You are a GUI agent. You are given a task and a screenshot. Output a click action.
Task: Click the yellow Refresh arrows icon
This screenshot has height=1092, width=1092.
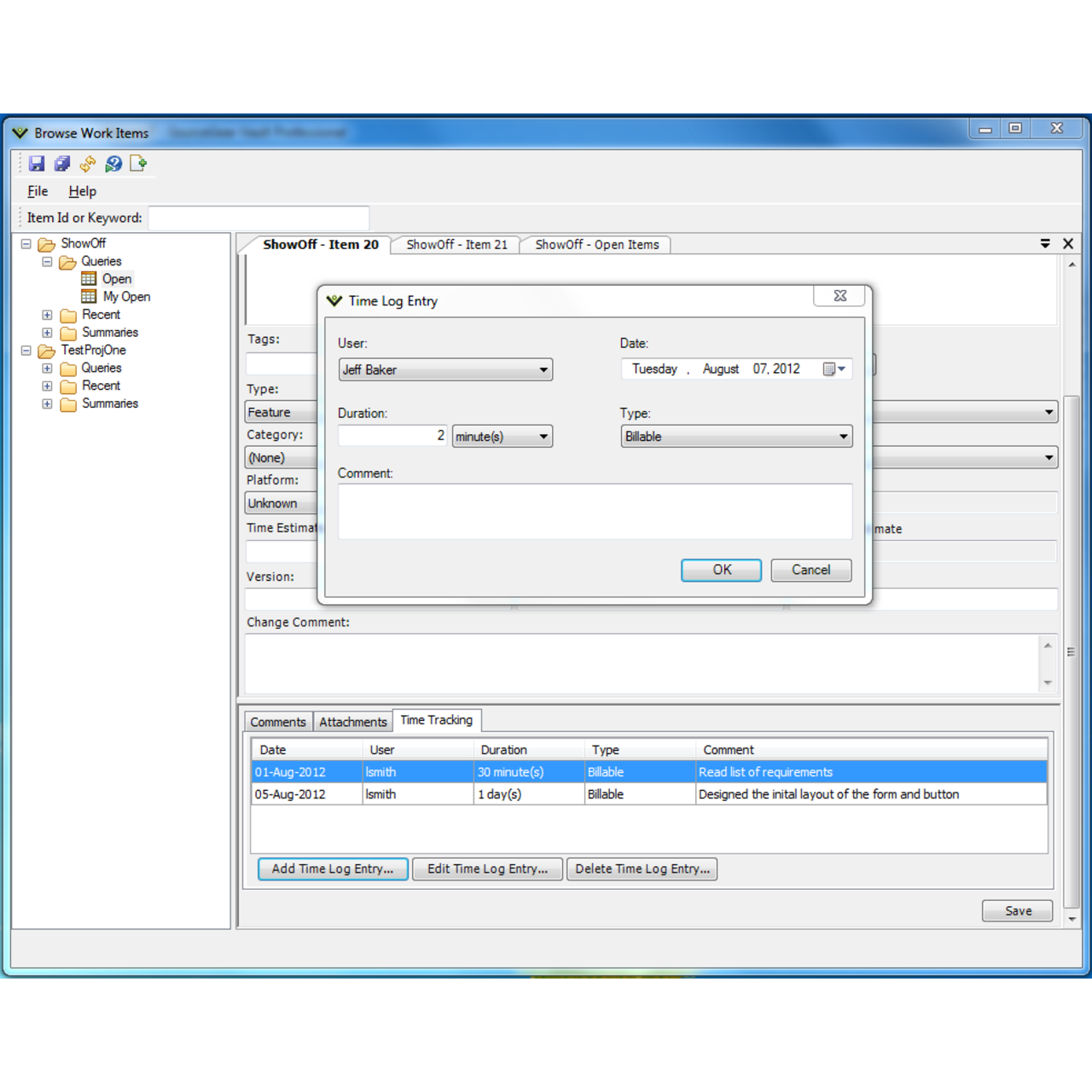pos(87,164)
